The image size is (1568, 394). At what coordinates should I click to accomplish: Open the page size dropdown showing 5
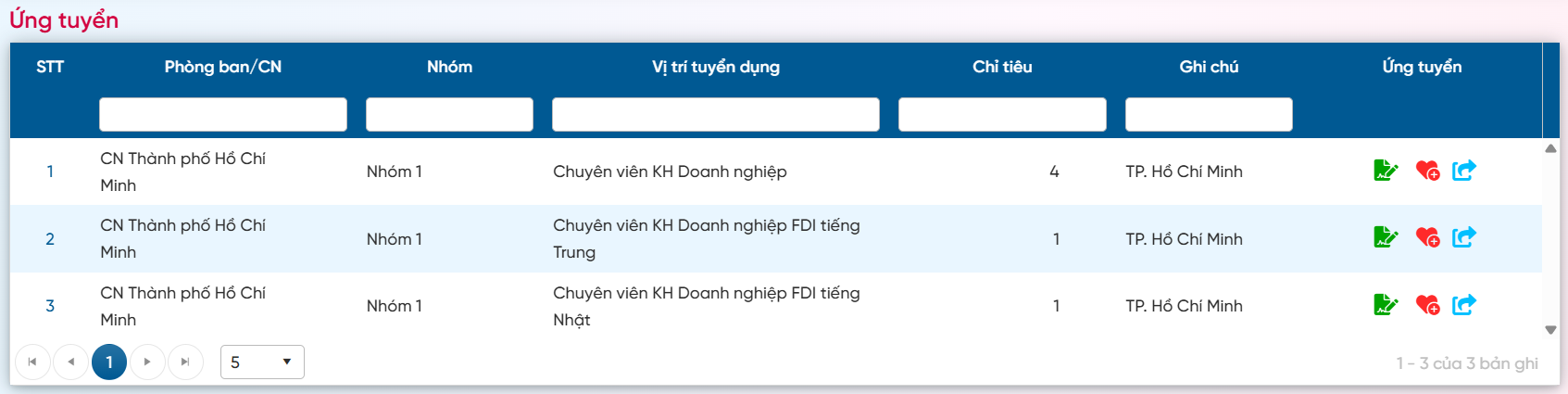tap(262, 362)
